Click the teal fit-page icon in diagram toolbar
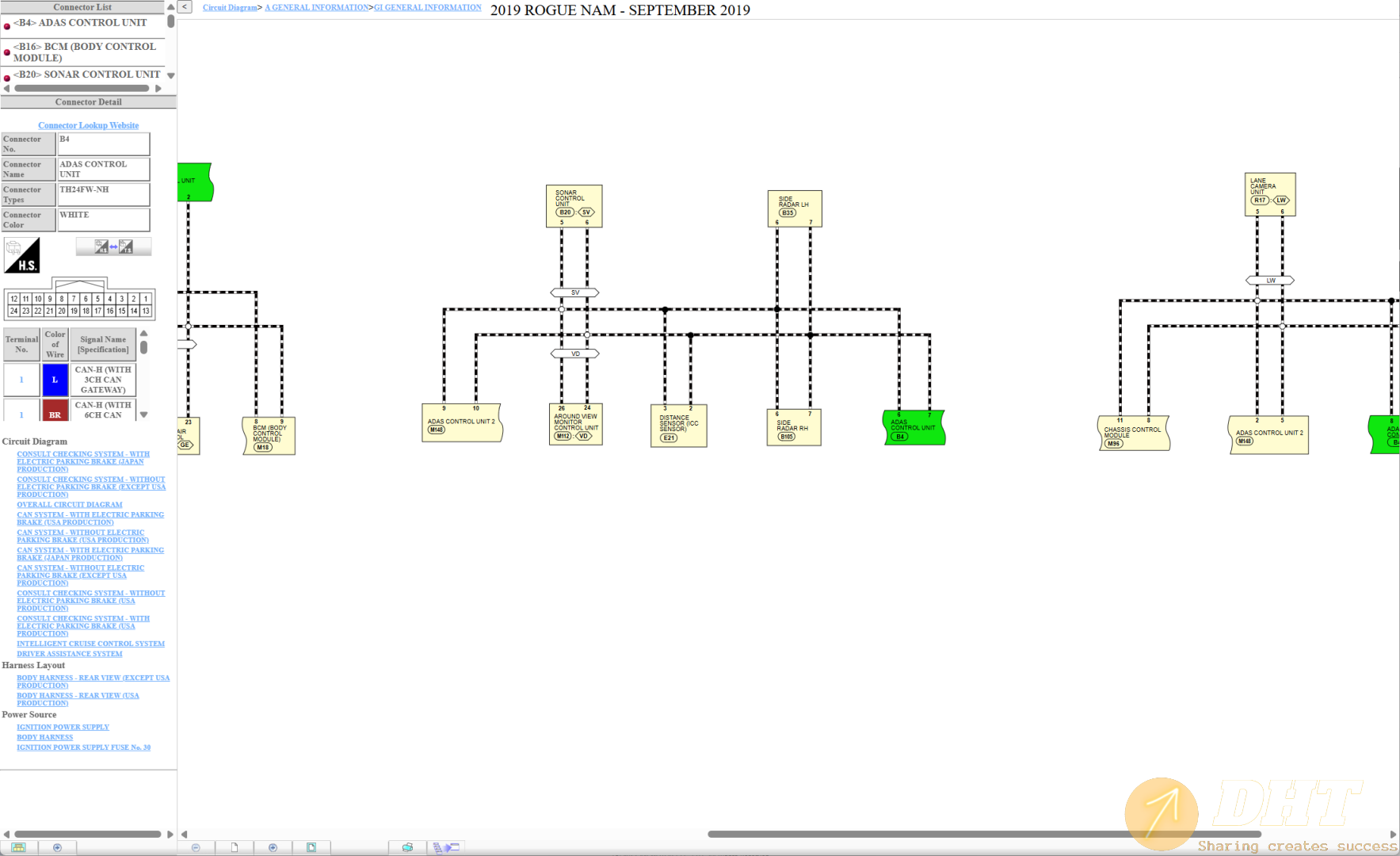This screenshot has height=856, width=1400. click(x=311, y=847)
